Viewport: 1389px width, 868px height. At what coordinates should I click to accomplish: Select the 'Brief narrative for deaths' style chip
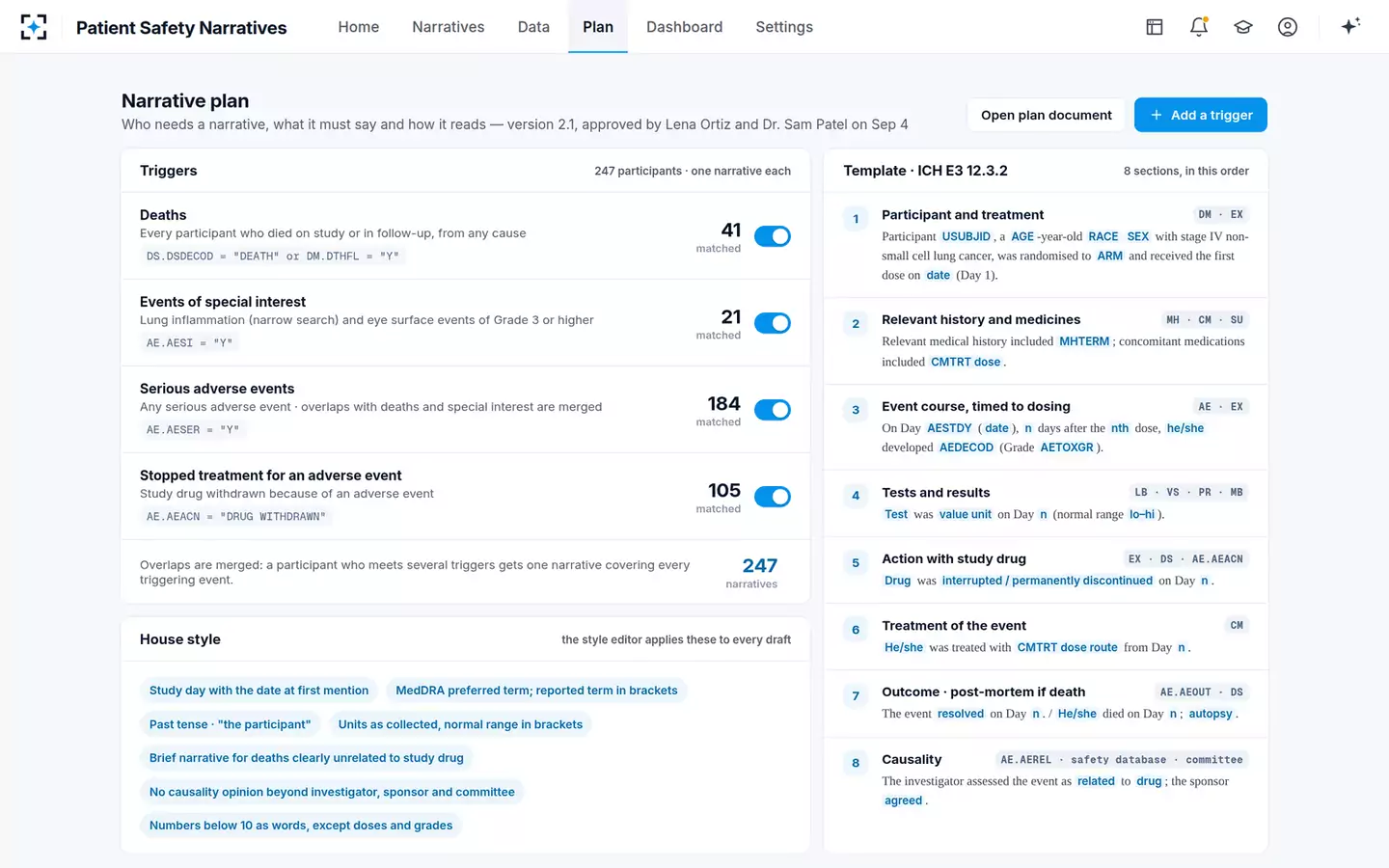(x=307, y=758)
